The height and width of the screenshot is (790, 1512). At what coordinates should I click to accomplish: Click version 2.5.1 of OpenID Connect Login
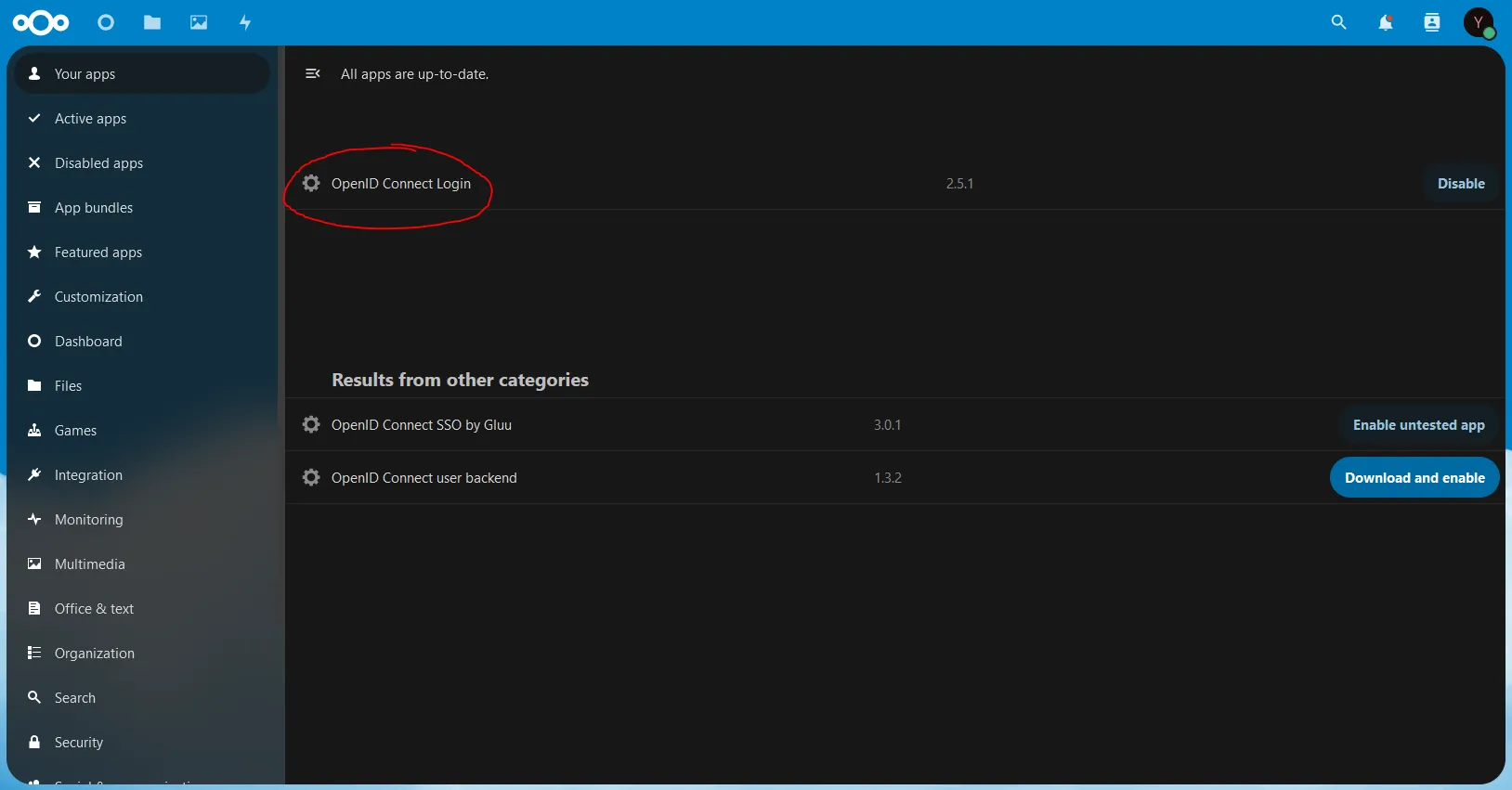click(x=959, y=184)
